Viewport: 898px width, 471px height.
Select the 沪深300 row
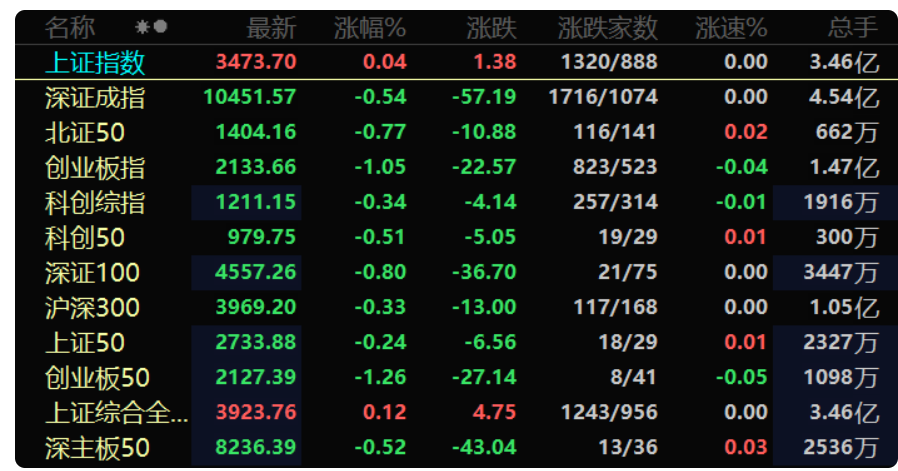click(x=456, y=308)
